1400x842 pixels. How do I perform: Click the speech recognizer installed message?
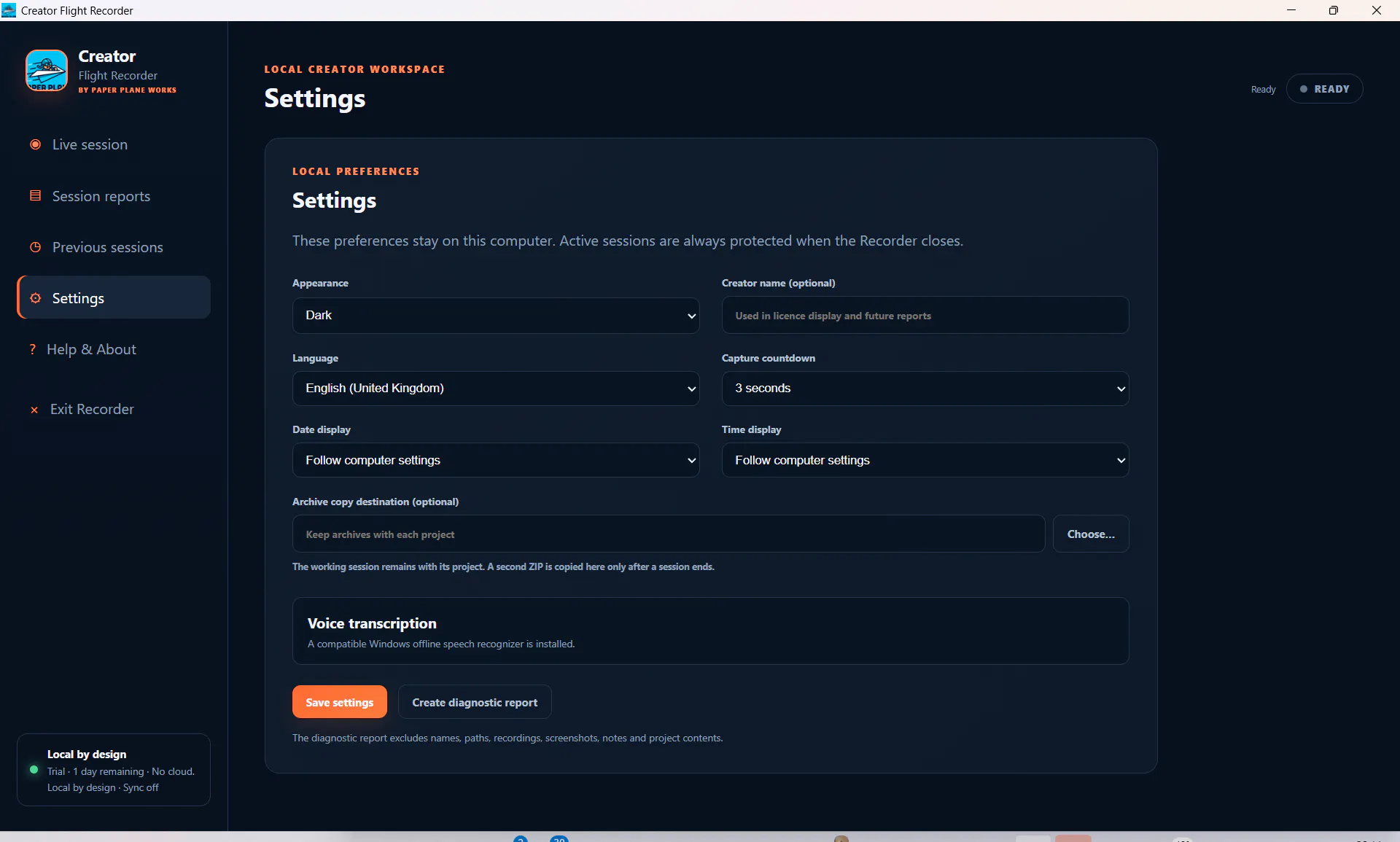pyautogui.click(x=441, y=644)
